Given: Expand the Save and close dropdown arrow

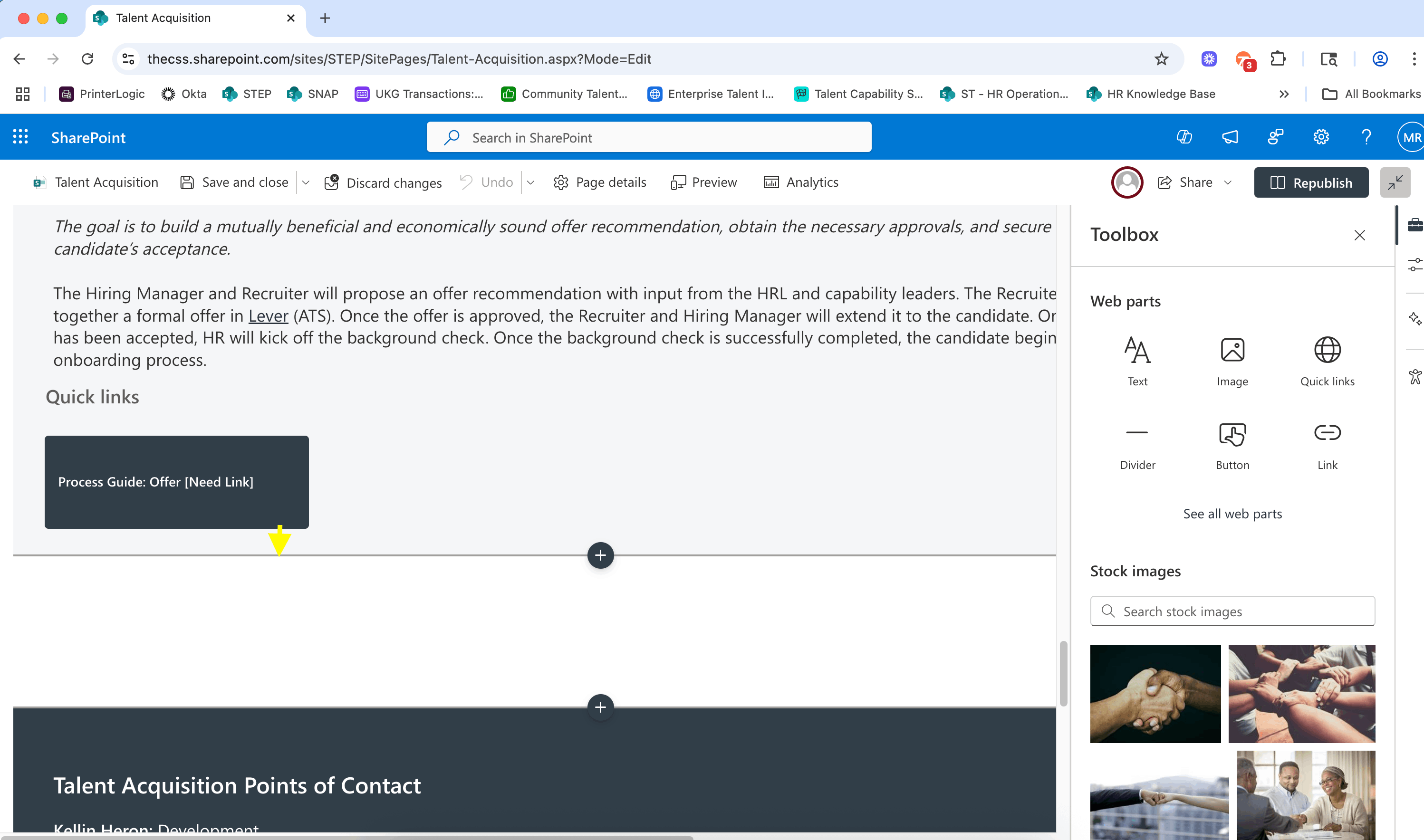Looking at the screenshot, I should pyautogui.click(x=306, y=182).
